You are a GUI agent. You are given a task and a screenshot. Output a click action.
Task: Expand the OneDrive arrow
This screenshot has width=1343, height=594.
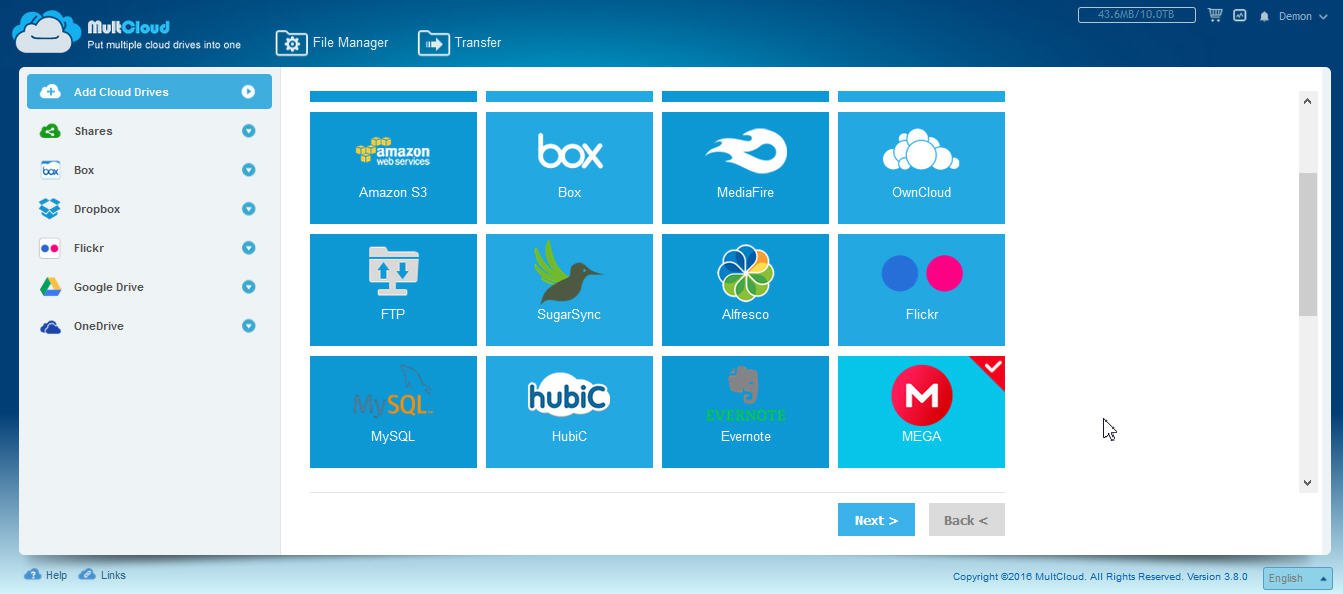click(x=248, y=326)
